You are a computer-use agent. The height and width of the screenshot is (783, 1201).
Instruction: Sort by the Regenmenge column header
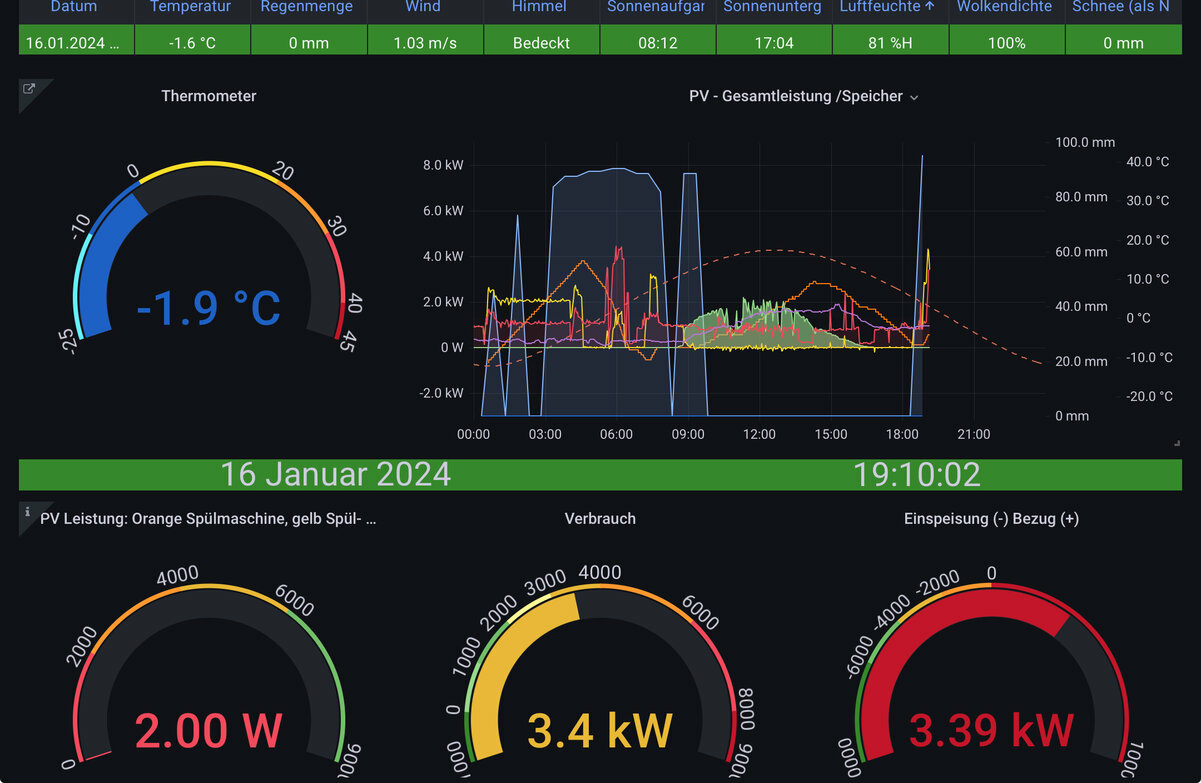(306, 7)
